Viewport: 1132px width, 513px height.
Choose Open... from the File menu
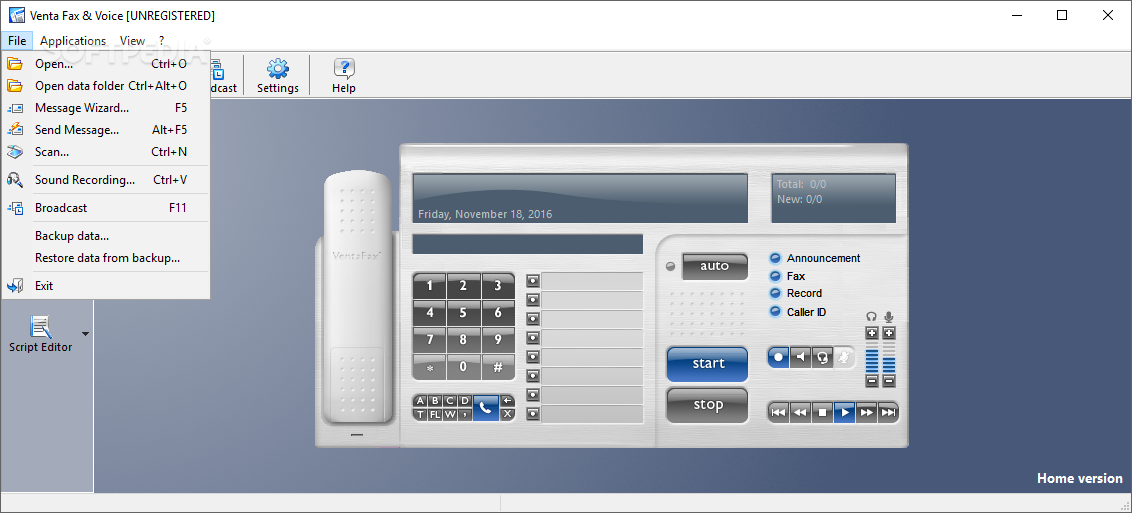105,63
